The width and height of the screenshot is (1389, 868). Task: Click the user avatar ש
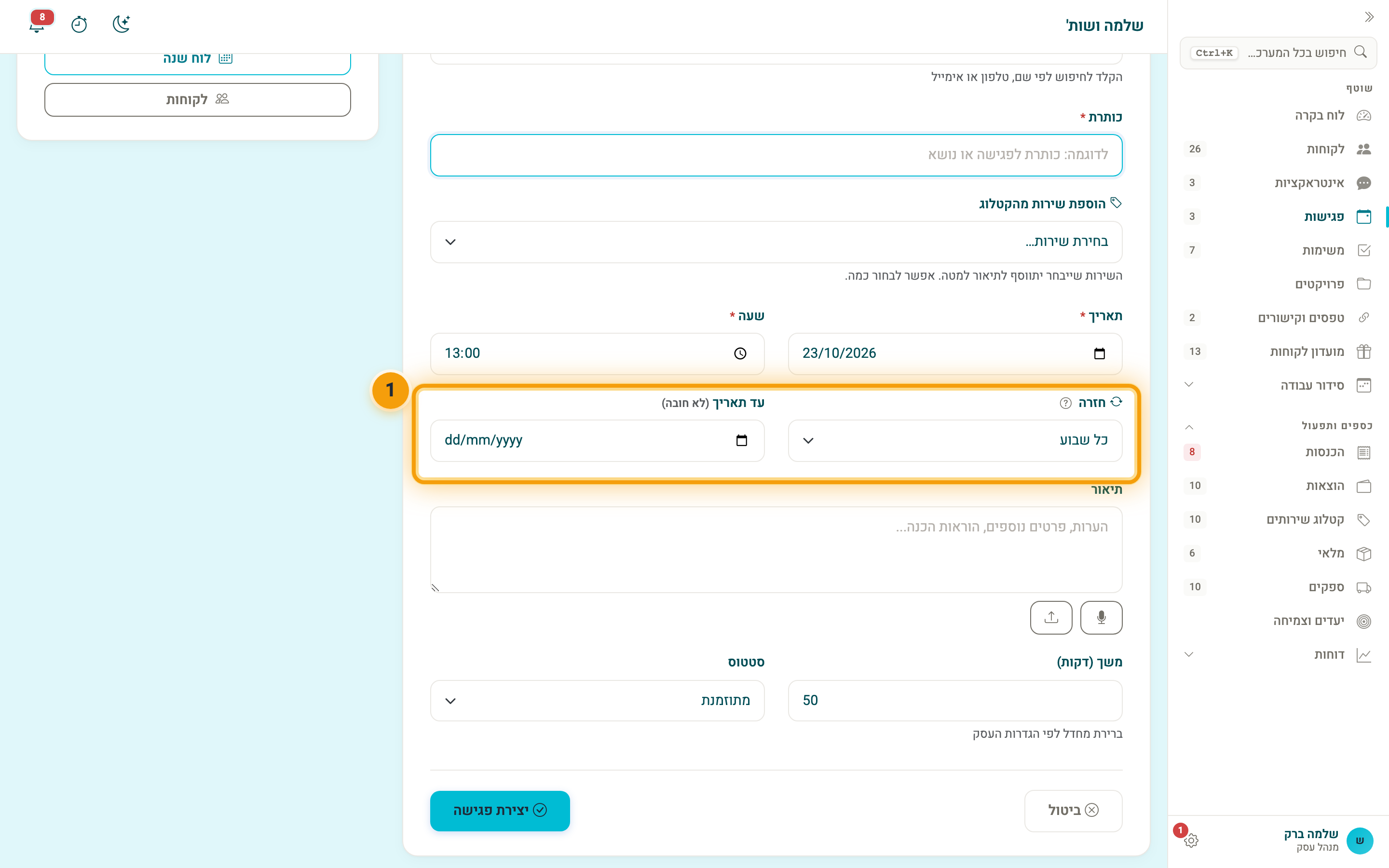1359,841
